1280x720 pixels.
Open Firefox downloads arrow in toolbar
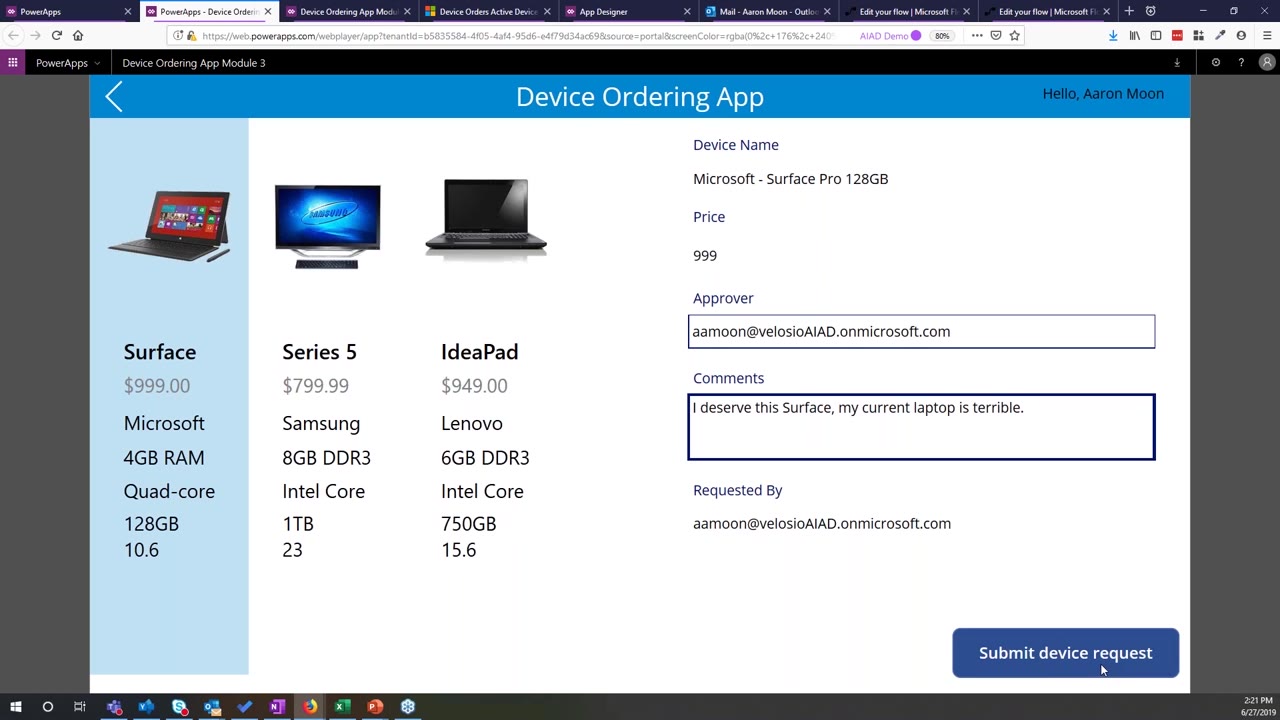tap(1113, 36)
